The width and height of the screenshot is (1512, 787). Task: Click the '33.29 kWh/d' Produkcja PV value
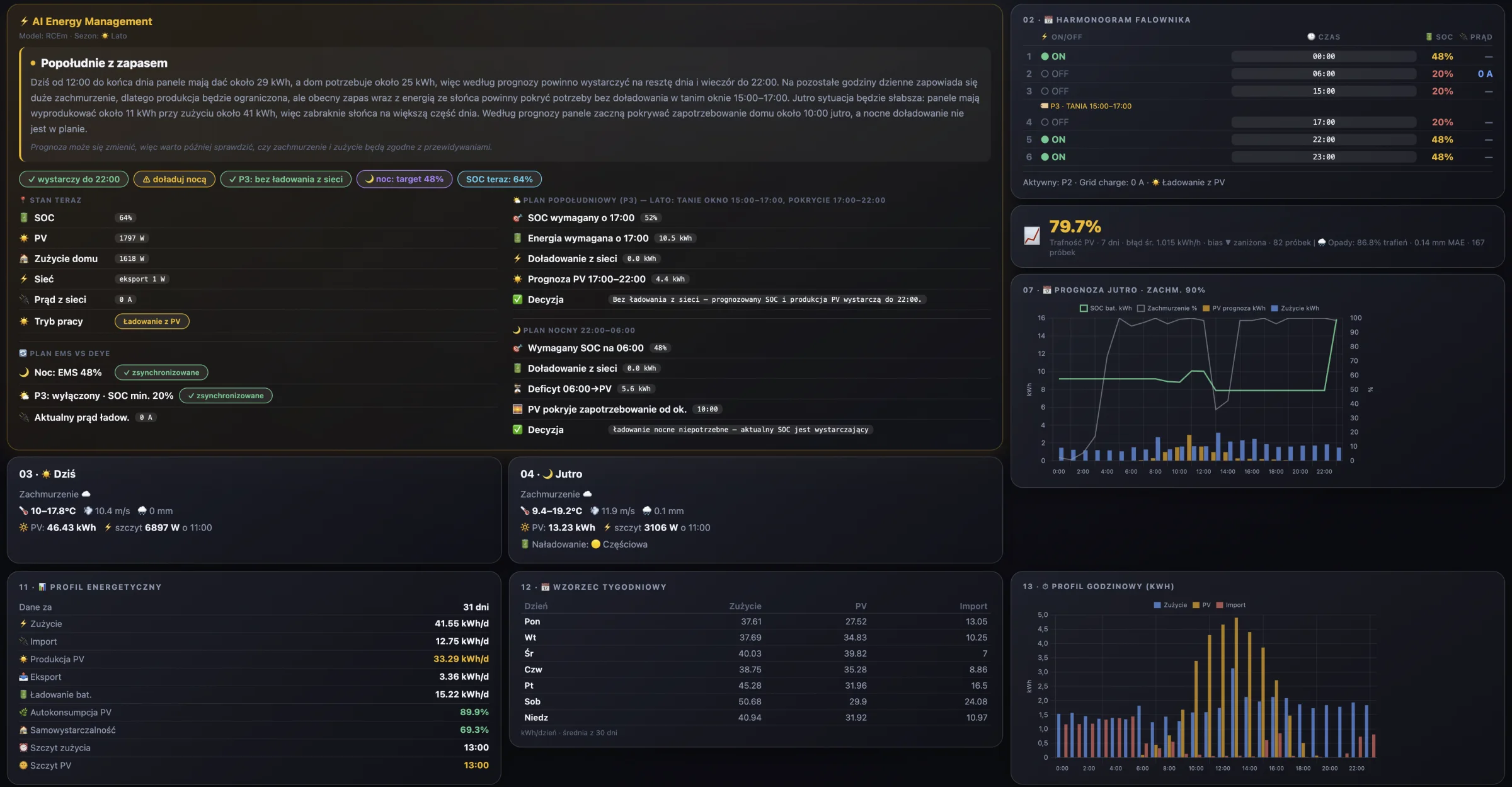pos(461,658)
